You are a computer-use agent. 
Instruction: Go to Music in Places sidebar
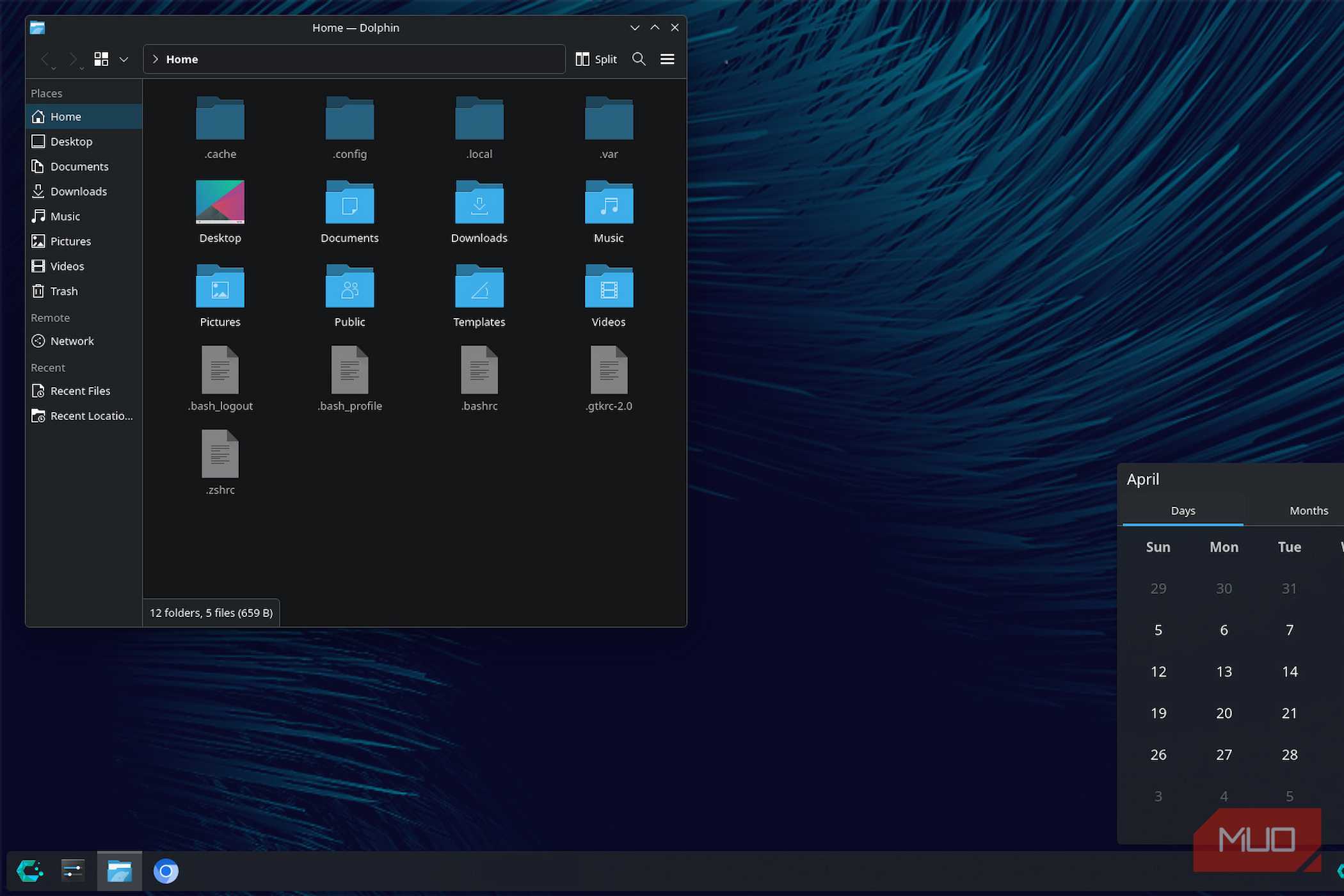tap(84, 216)
